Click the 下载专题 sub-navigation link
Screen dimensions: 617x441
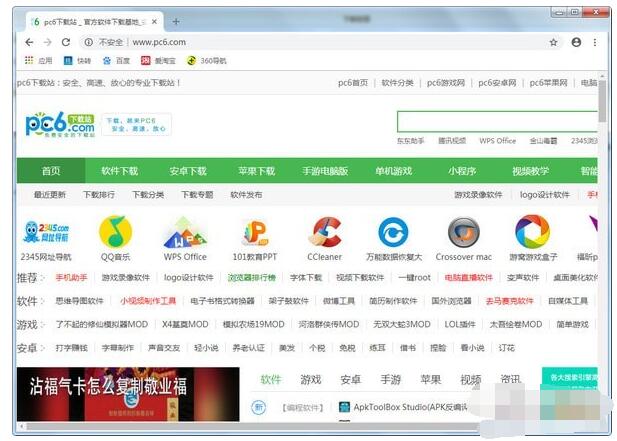(197, 195)
